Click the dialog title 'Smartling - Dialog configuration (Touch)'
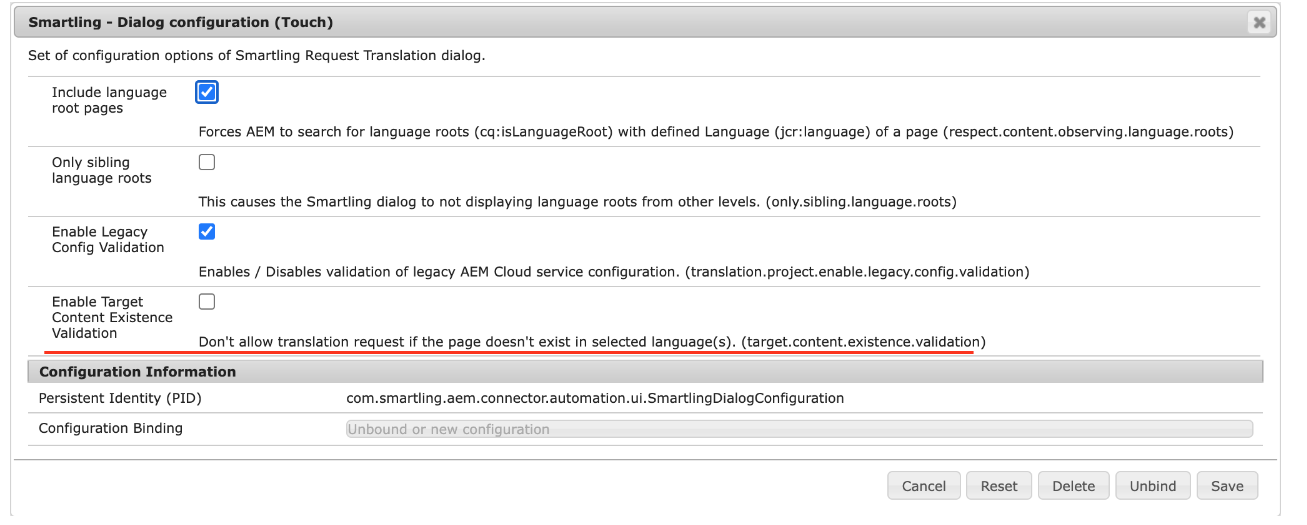 181,22
